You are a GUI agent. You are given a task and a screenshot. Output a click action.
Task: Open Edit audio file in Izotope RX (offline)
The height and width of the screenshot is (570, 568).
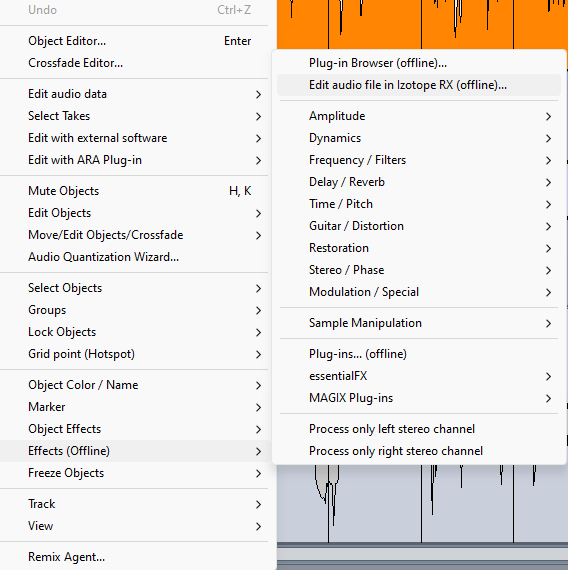[419, 85]
